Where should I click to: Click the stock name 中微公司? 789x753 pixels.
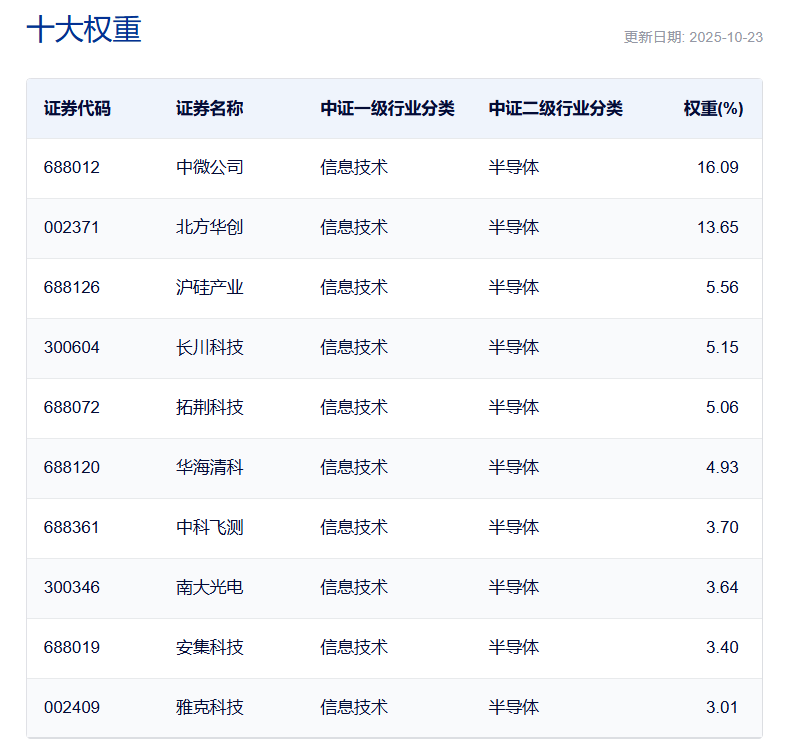point(210,168)
